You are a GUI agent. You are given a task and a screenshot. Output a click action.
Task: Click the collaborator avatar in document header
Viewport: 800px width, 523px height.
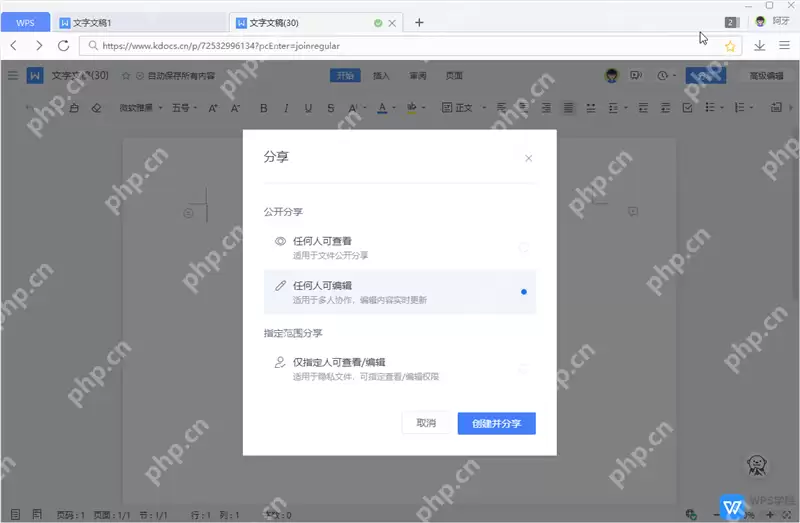611,76
